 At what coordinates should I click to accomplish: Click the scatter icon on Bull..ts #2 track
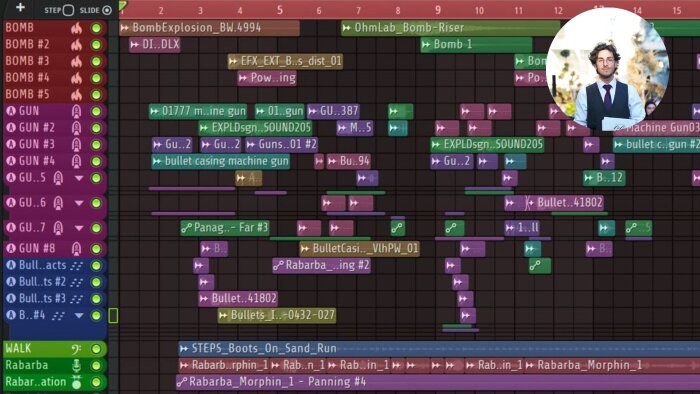(77, 282)
